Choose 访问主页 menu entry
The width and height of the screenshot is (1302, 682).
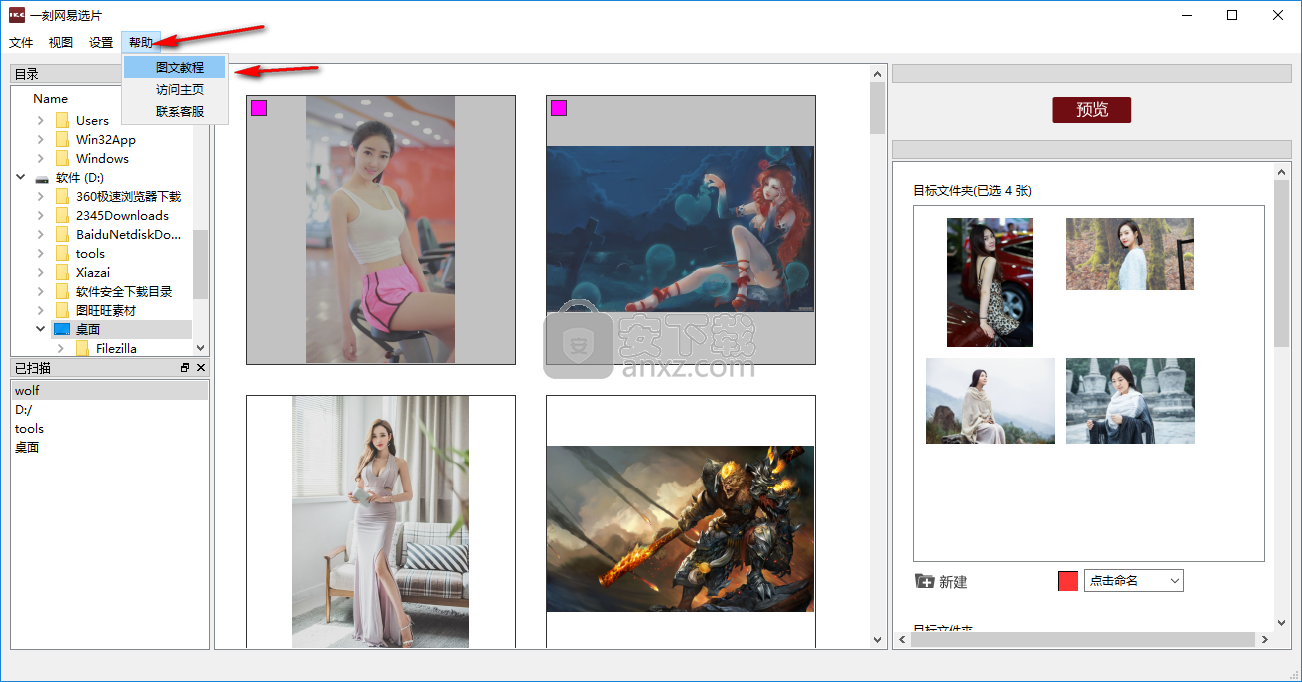pos(176,90)
